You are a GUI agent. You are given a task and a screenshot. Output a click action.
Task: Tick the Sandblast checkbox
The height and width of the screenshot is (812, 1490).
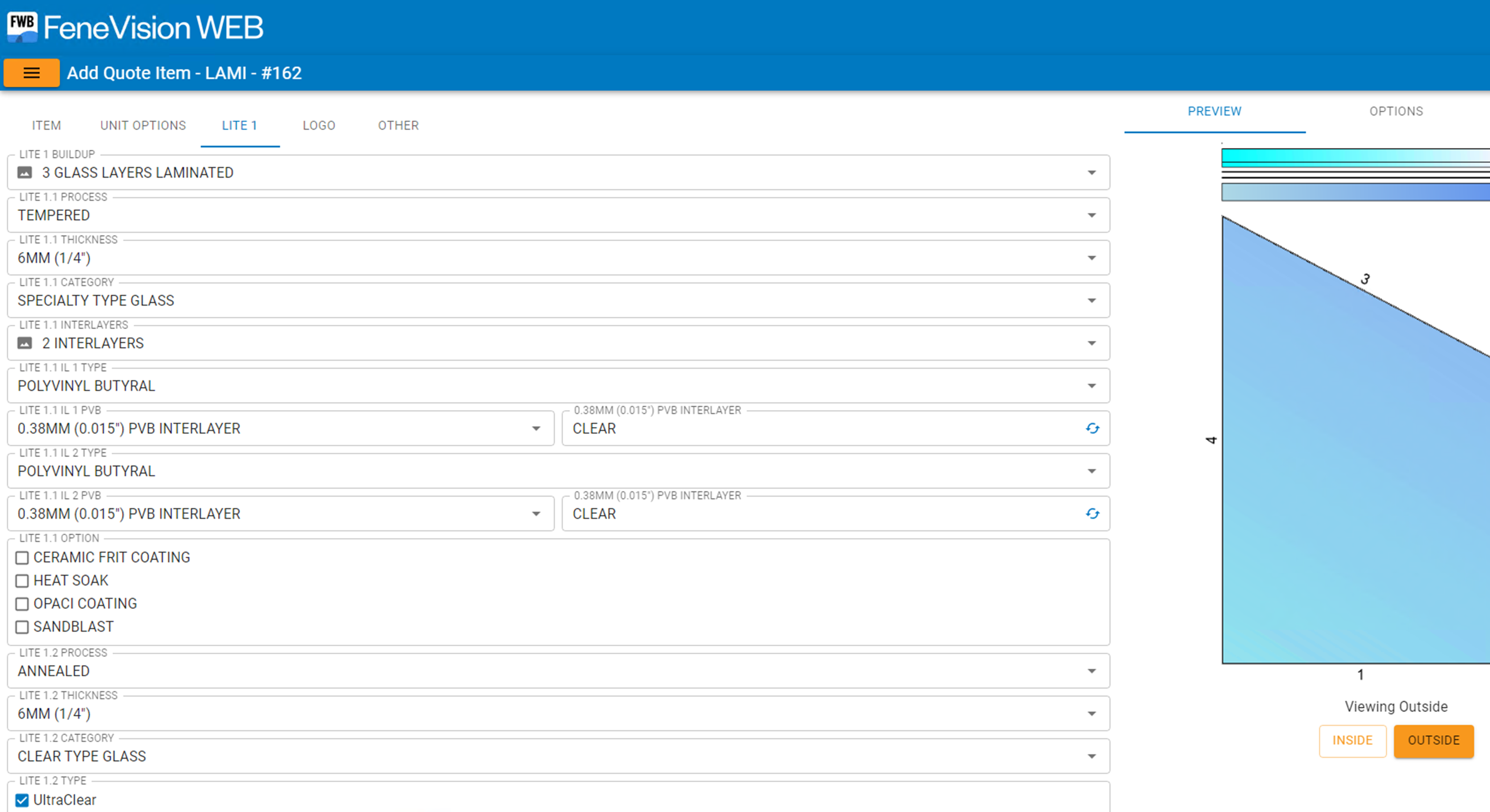point(22,627)
